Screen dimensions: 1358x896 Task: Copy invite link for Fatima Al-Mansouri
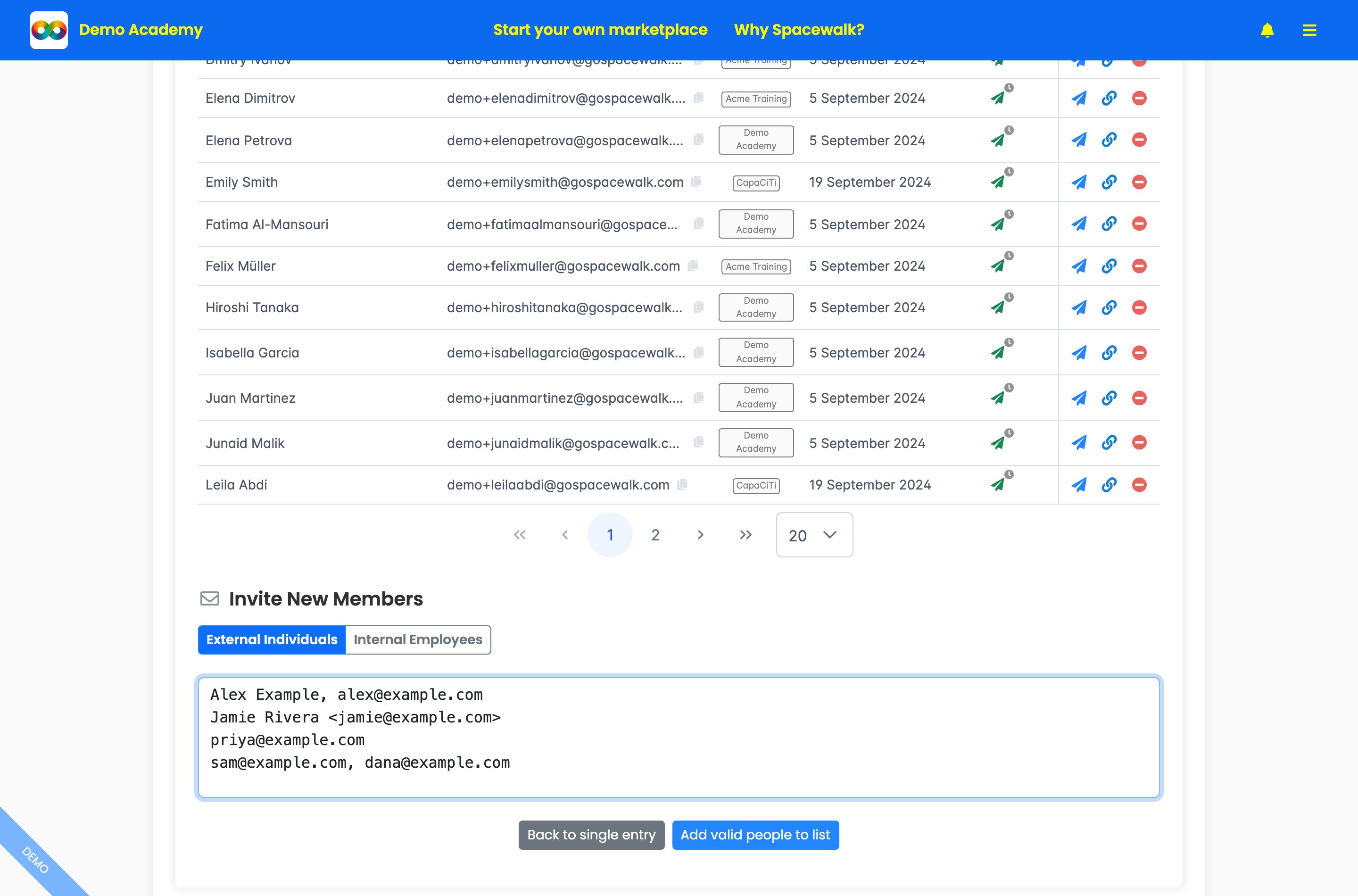[1109, 224]
